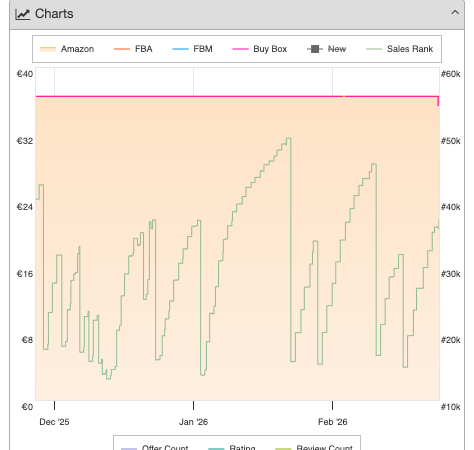Click the #10k rank axis label
474x450 pixels.
[x=451, y=407]
